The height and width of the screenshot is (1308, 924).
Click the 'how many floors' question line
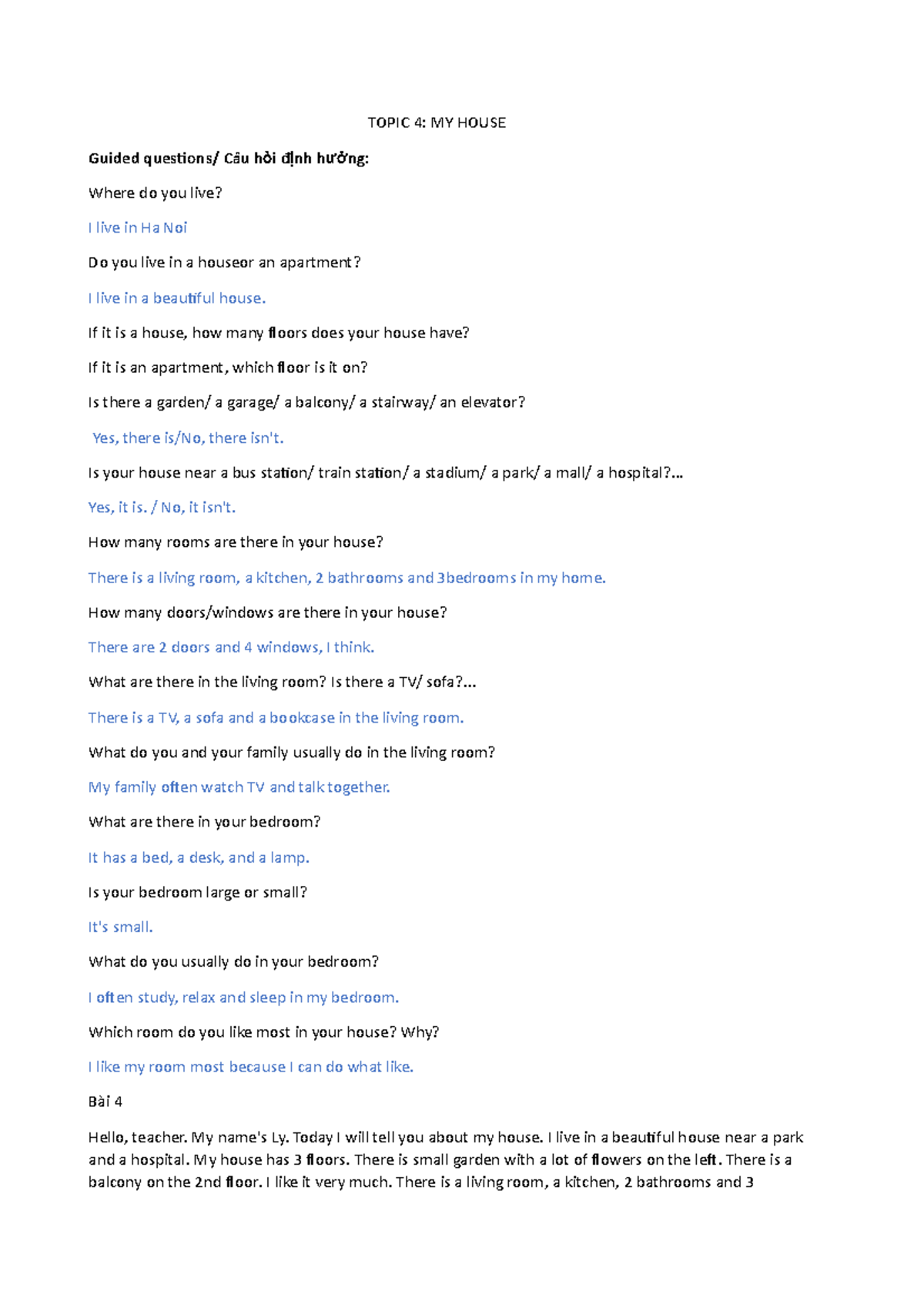[279, 333]
